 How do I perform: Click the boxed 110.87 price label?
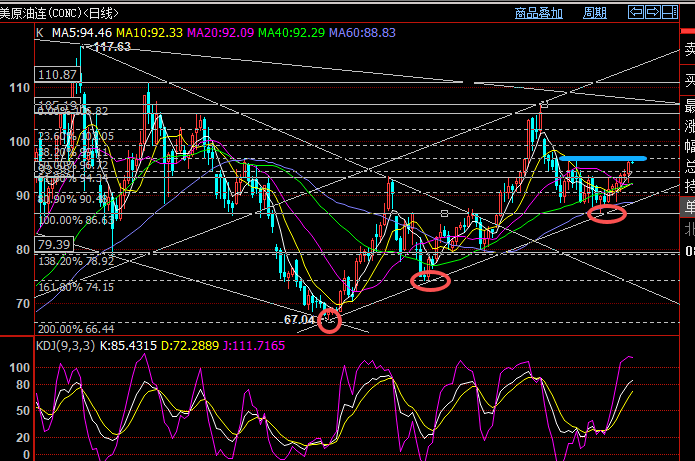point(58,74)
